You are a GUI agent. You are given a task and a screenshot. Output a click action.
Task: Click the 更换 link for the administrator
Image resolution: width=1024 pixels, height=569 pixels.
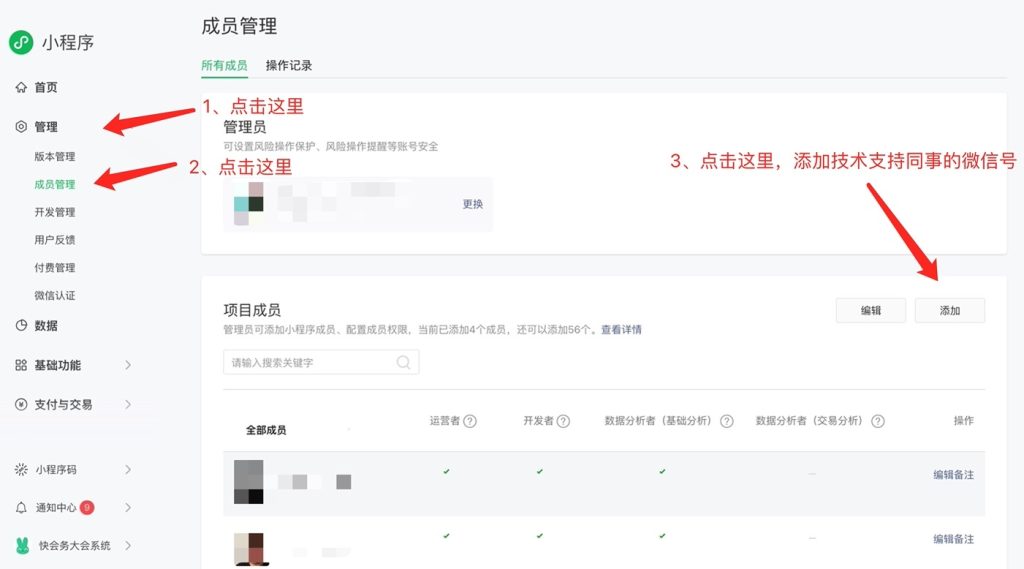[x=473, y=204]
